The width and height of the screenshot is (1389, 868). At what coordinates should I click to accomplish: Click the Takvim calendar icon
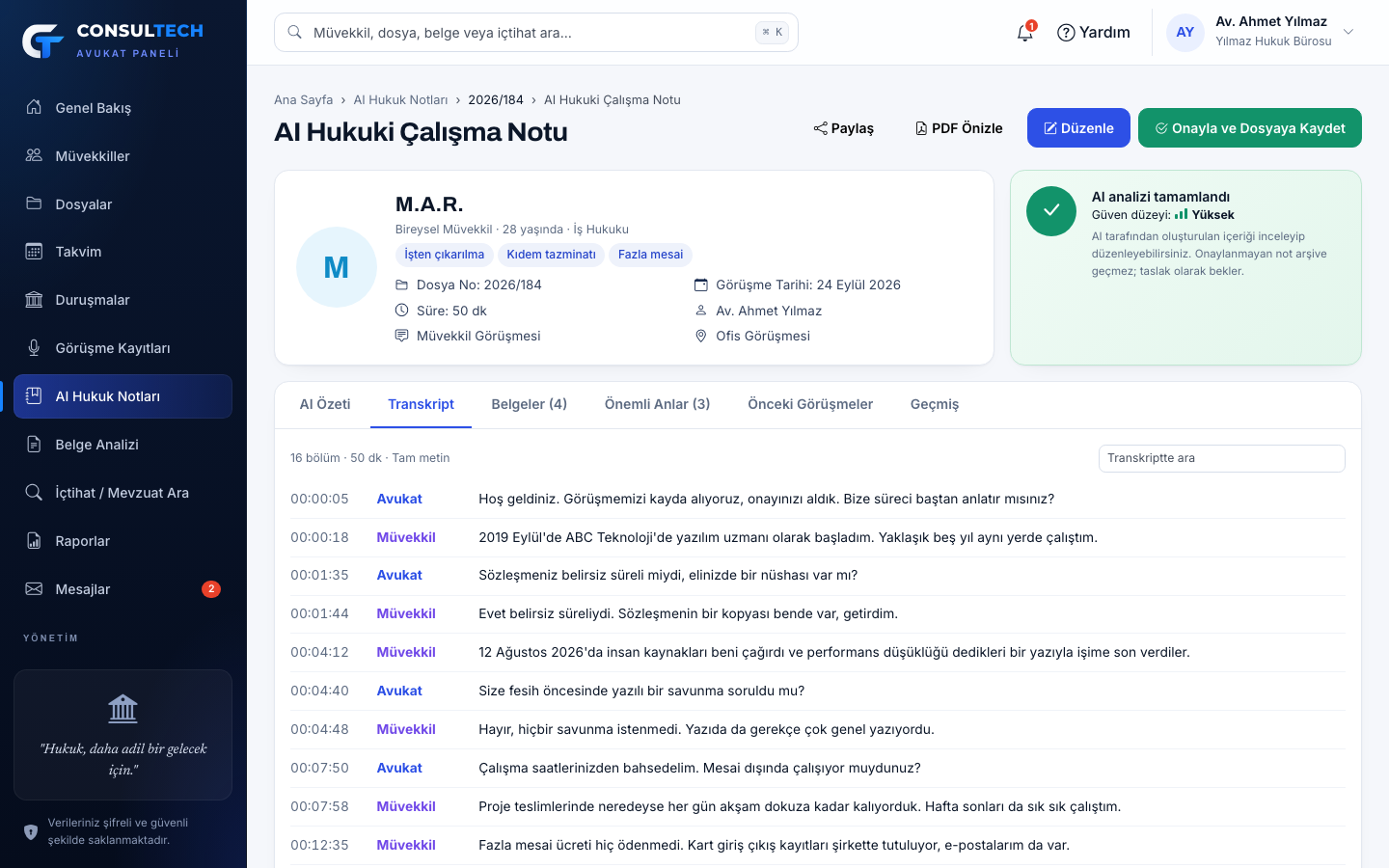(x=34, y=252)
